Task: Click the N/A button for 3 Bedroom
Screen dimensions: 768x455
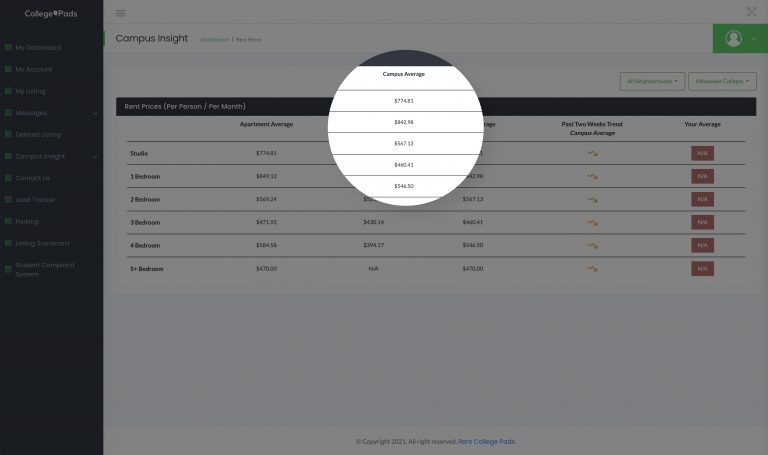Action: 702,222
